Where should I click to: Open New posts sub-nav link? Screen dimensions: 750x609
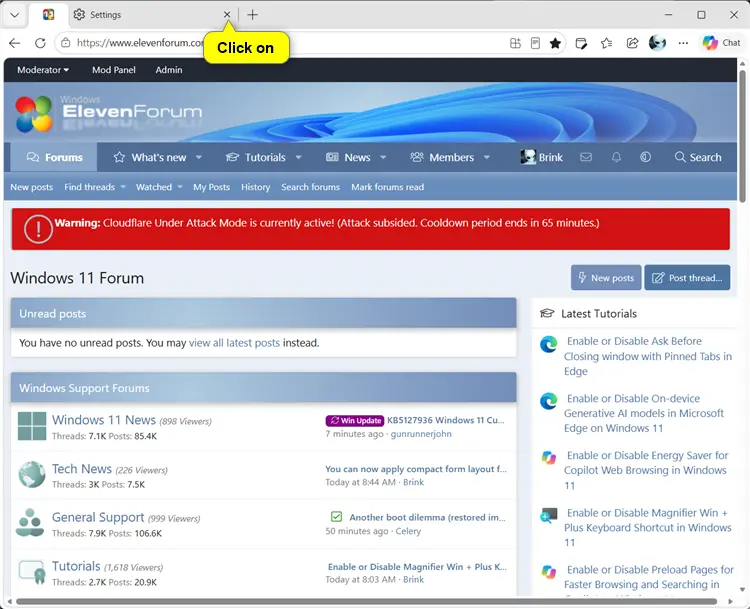(x=32, y=187)
